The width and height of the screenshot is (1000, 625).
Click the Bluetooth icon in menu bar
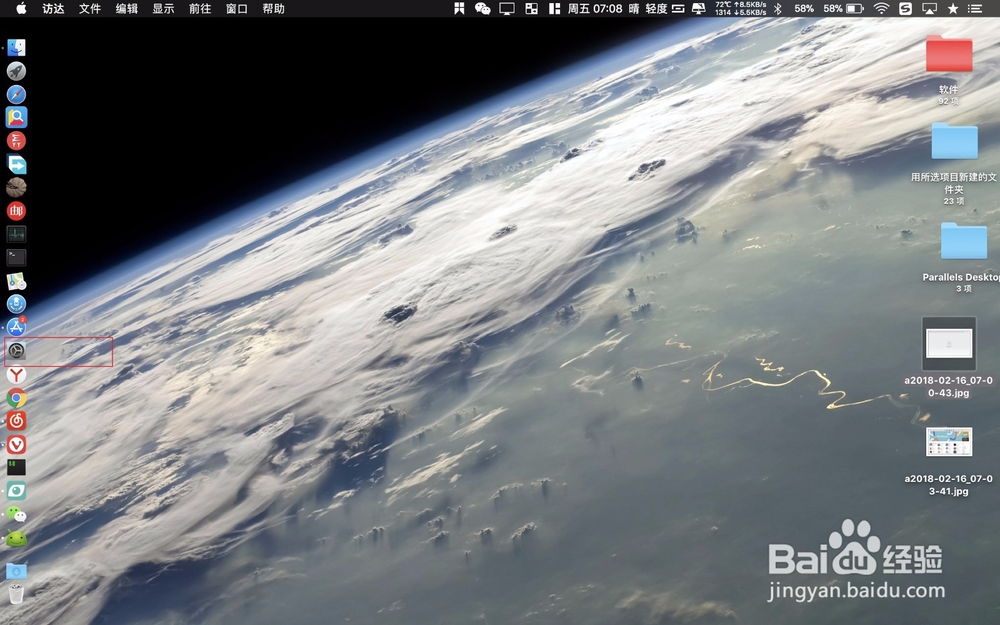[777, 8]
